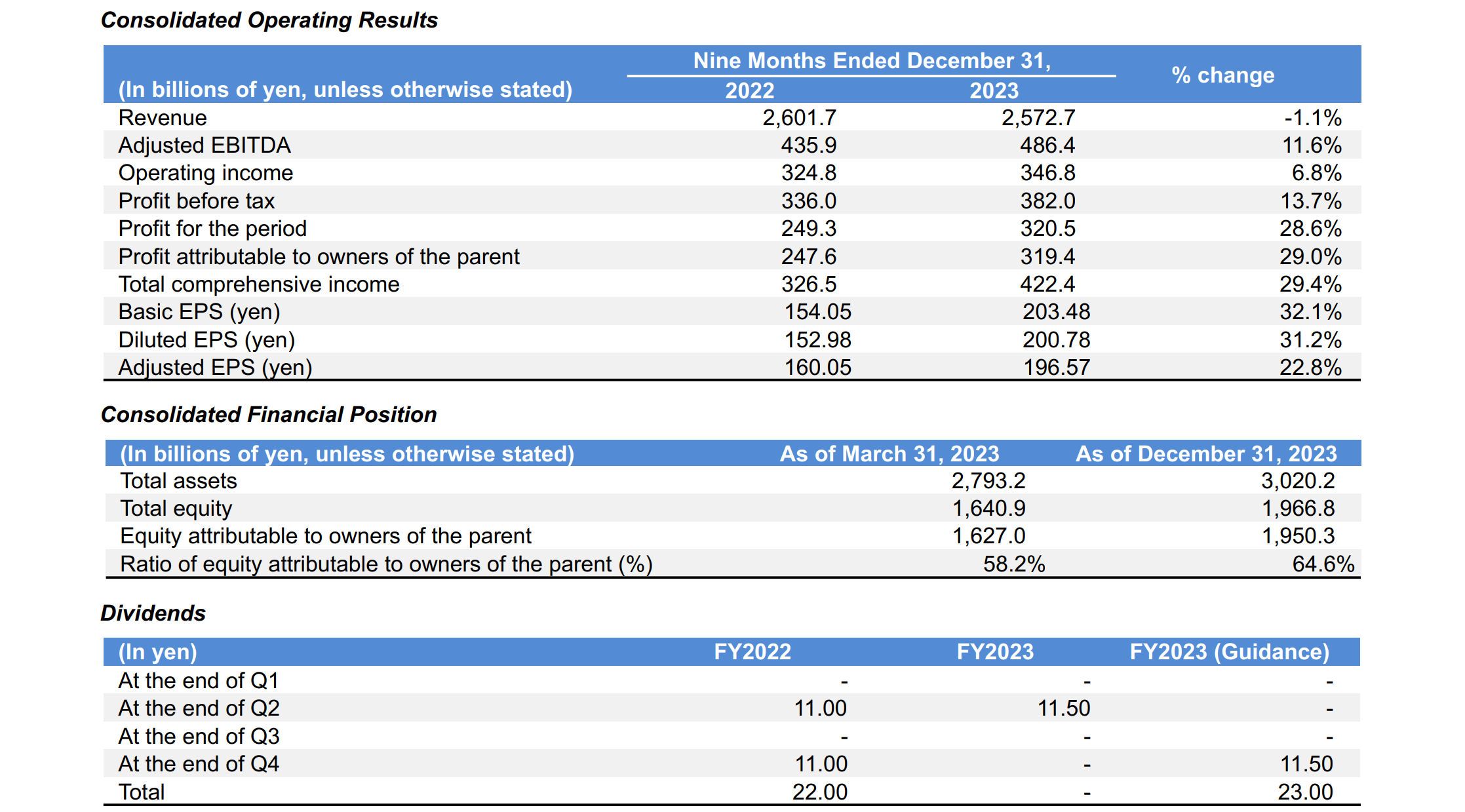Click Adjusted EBITDA 2023 value 486.4
Image resolution: width=1465 pixels, height=812 pixels.
[x=1047, y=145]
